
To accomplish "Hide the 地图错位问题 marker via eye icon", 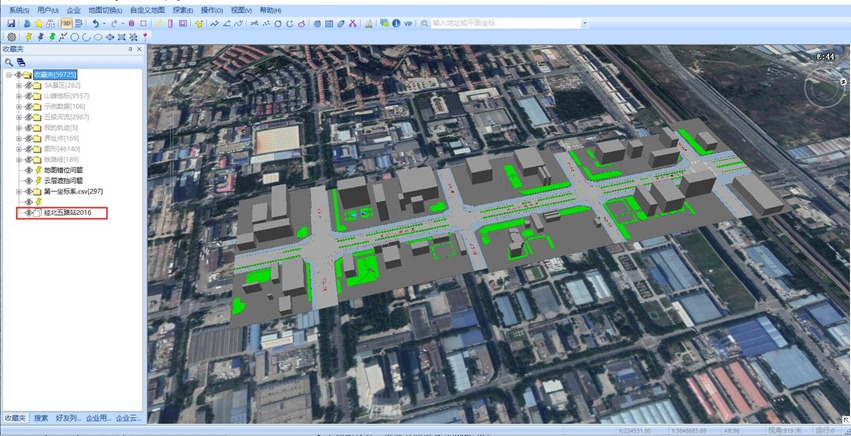I will tap(27, 170).
